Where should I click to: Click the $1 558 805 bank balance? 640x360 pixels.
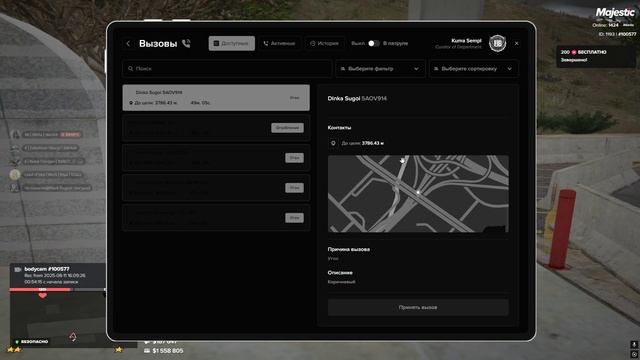point(168,351)
